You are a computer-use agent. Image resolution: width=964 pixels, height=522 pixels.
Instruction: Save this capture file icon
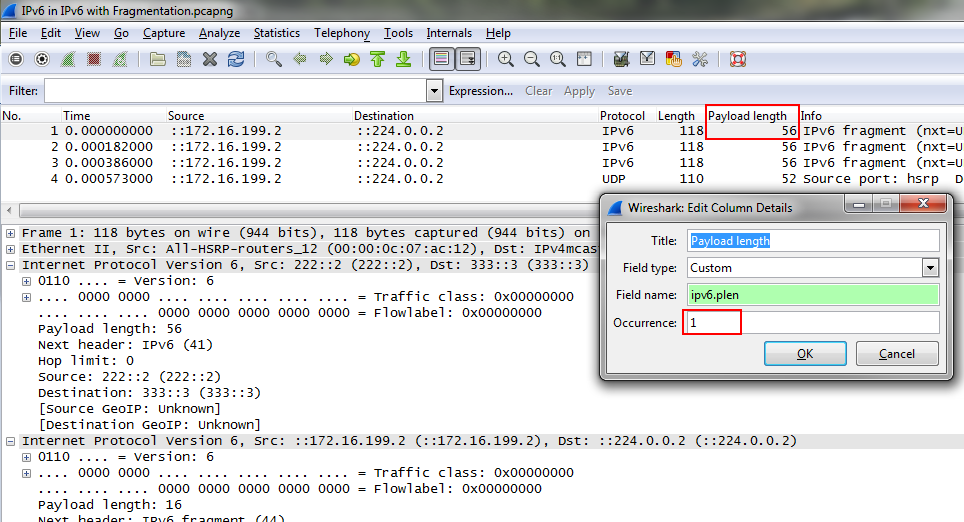184,59
